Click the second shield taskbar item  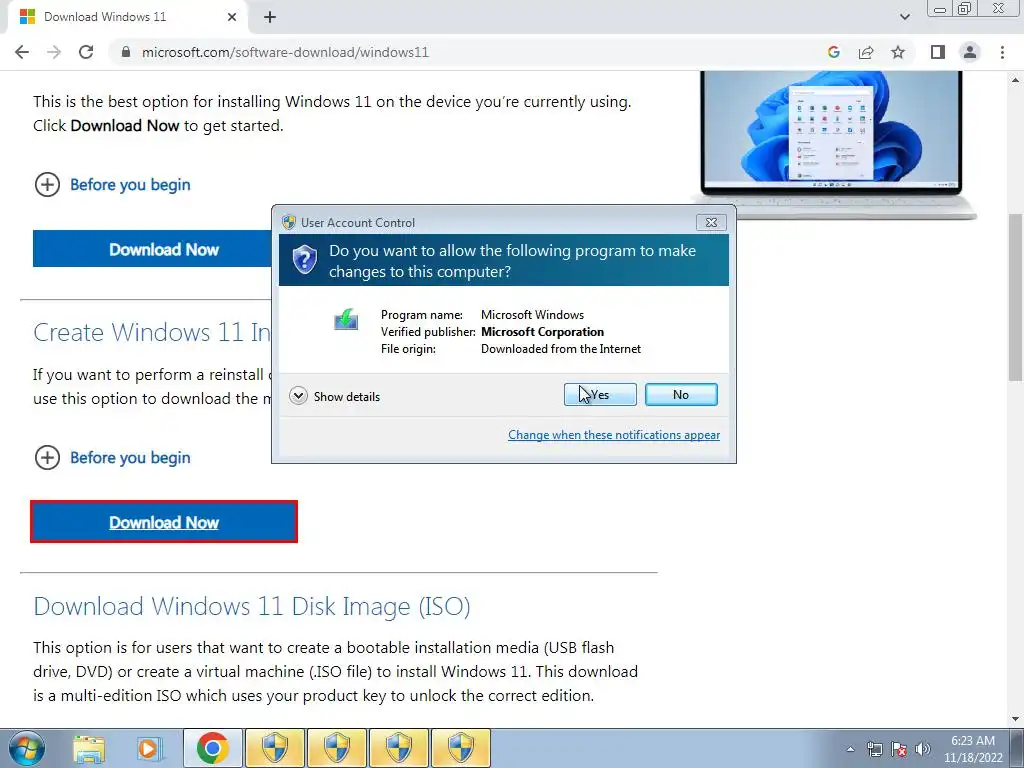337,748
